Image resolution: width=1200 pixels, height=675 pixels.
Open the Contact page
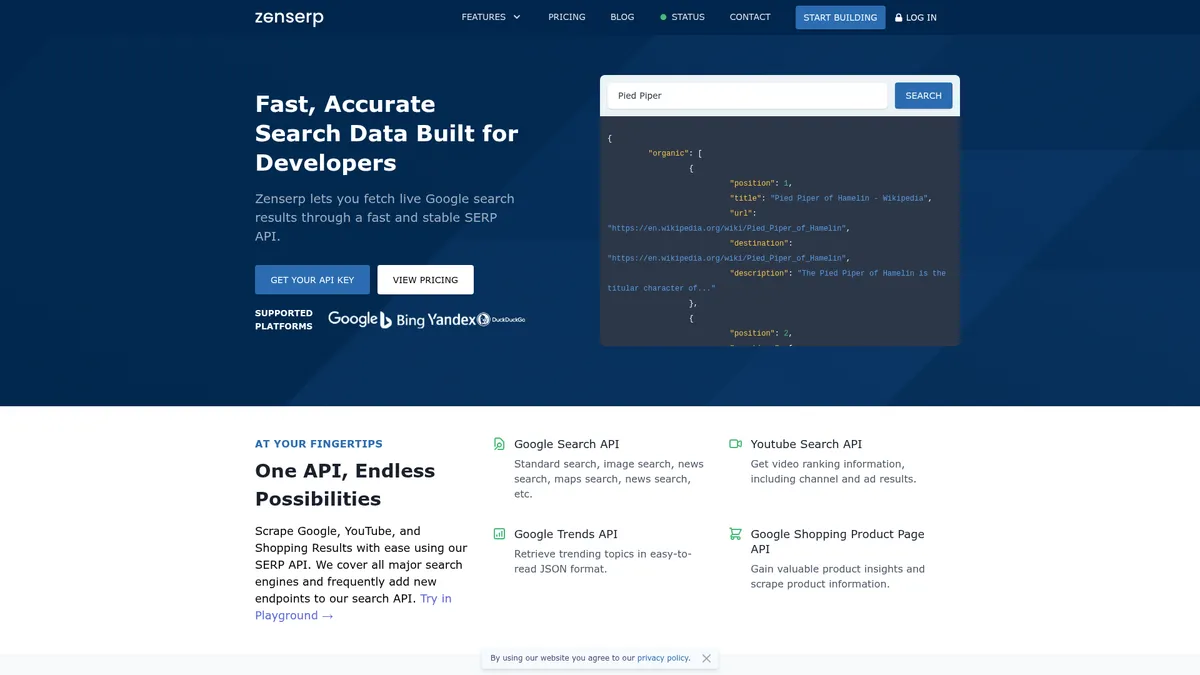coord(750,17)
